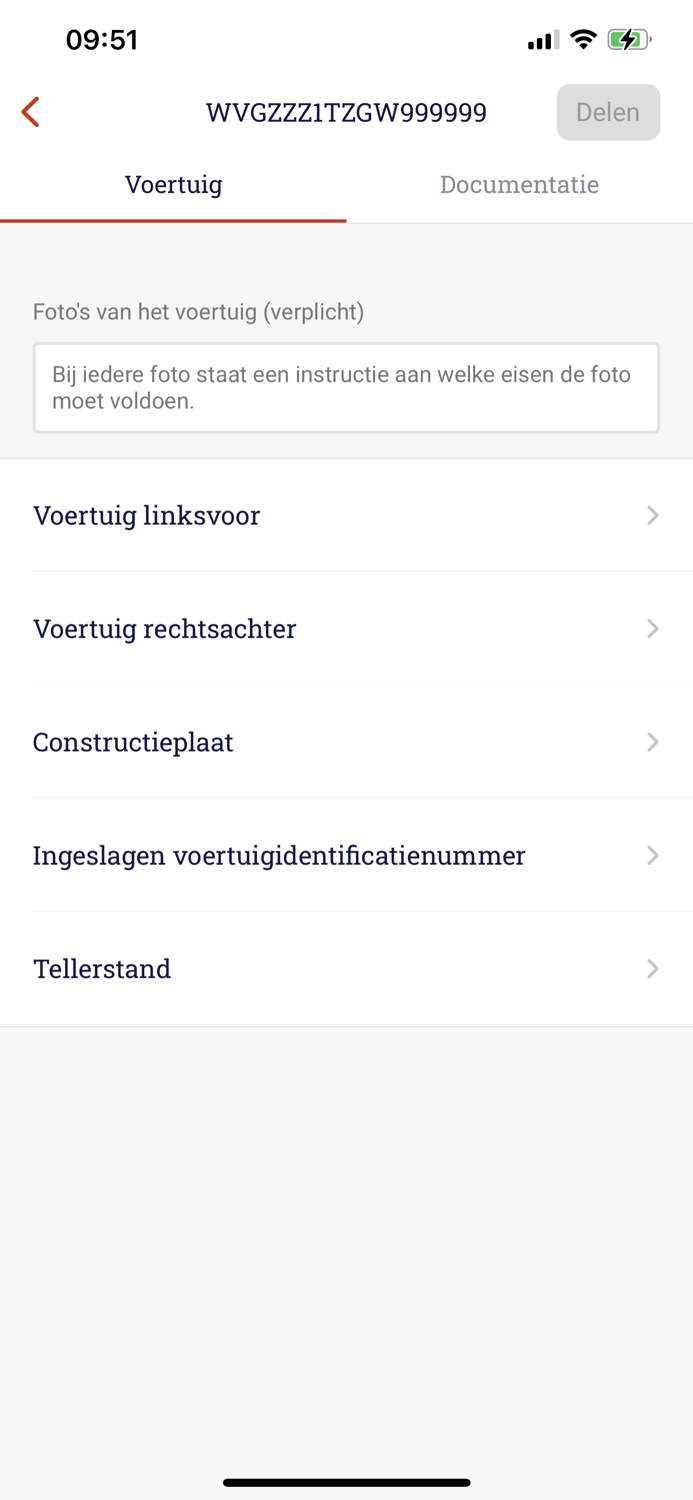Select the Voertuig tab
Viewport: 693px width, 1500px height.
(173, 184)
